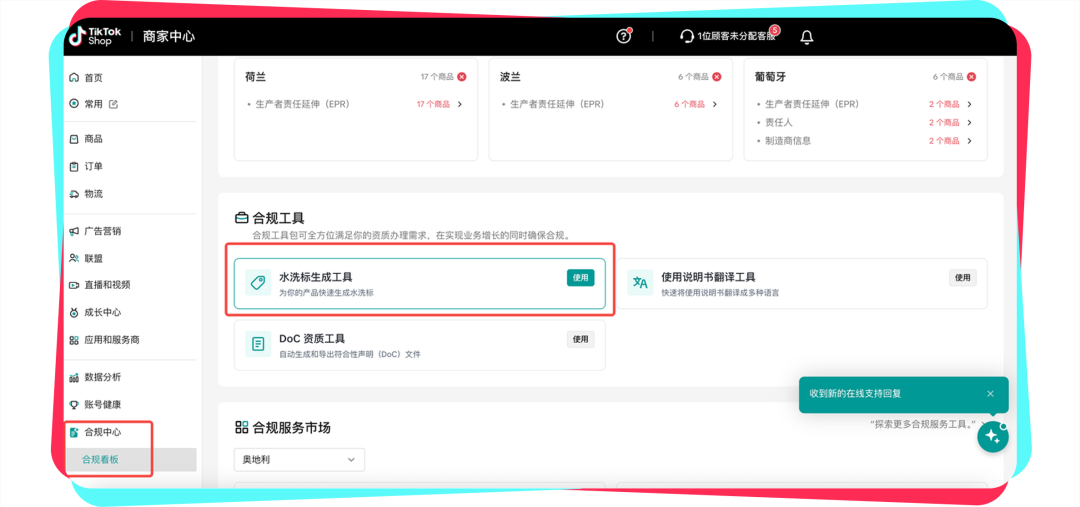
Task: Click the customer service headset icon
Action: 687,37
